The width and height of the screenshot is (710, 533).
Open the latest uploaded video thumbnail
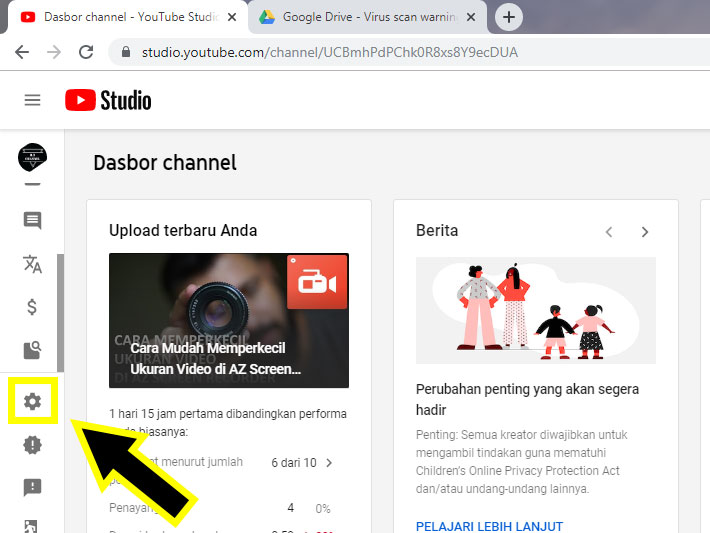point(229,320)
